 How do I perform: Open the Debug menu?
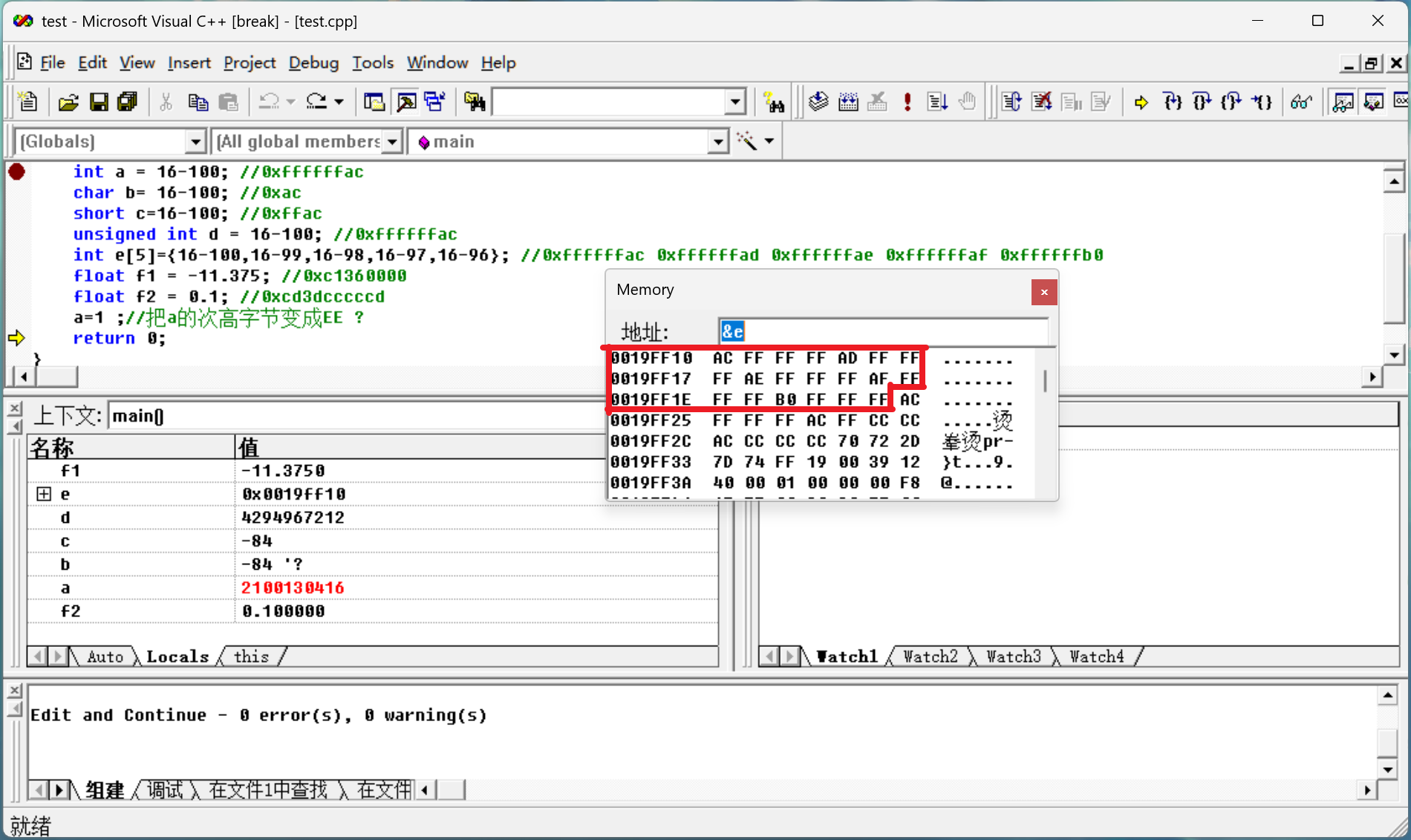(x=313, y=62)
